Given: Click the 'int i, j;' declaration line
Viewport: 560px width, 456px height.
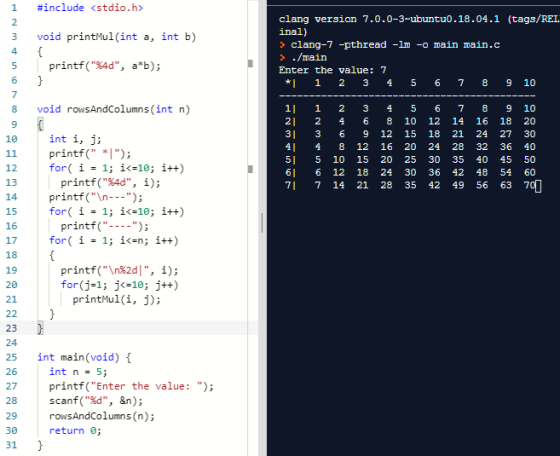Looking at the screenshot, I should (75, 139).
